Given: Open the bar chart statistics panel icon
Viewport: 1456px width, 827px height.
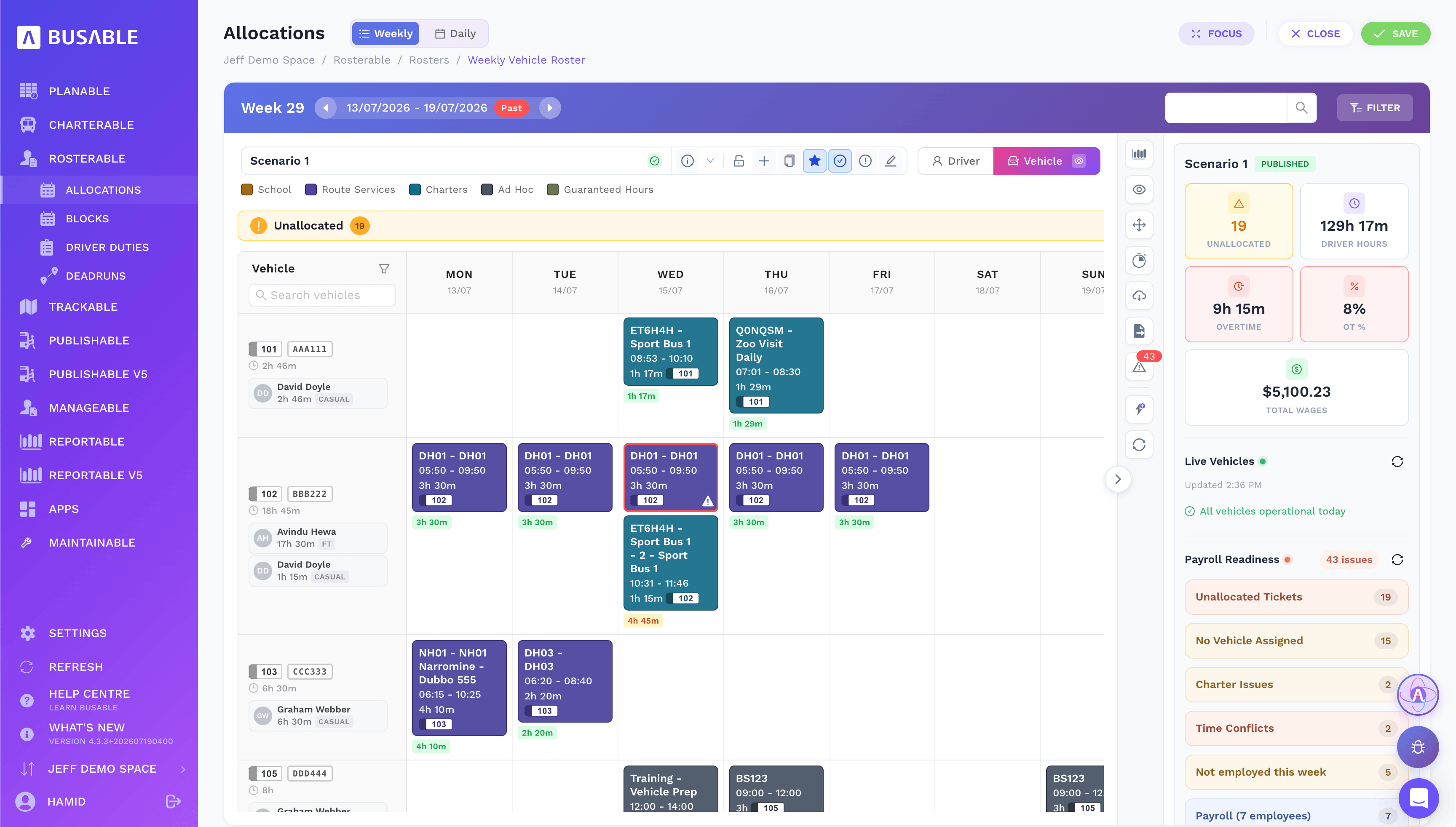Looking at the screenshot, I should 1139,154.
